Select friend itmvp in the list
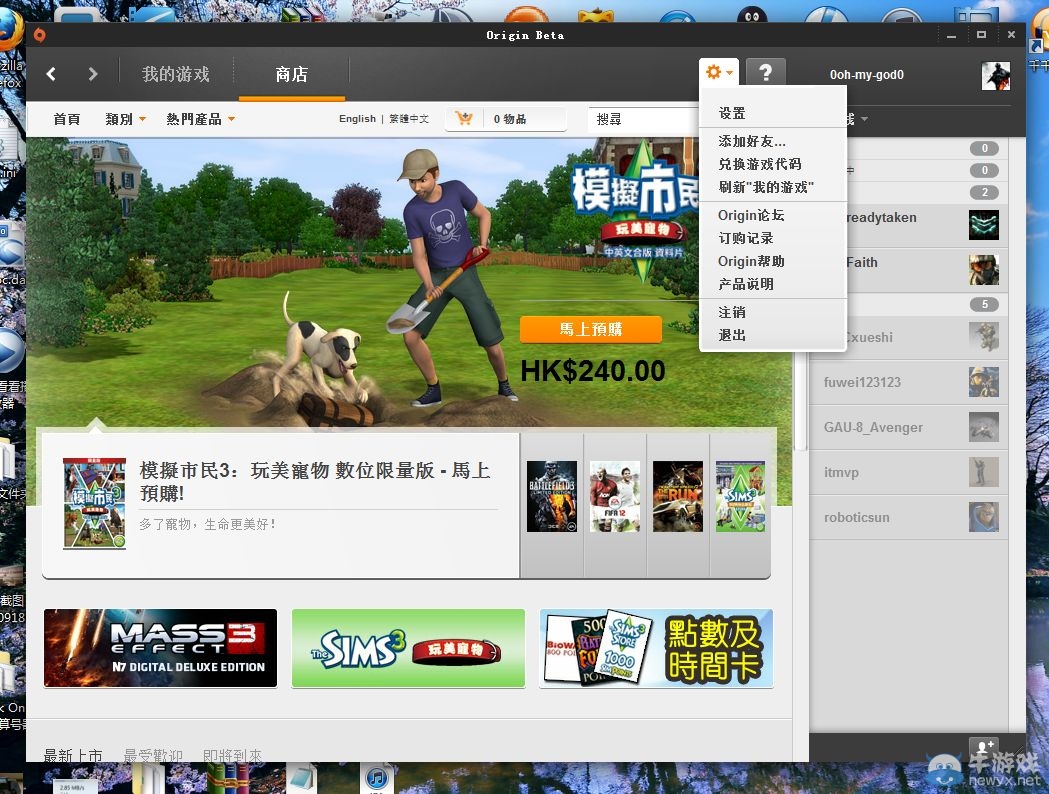The width and height of the screenshot is (1049, 794). pos(908,472)
